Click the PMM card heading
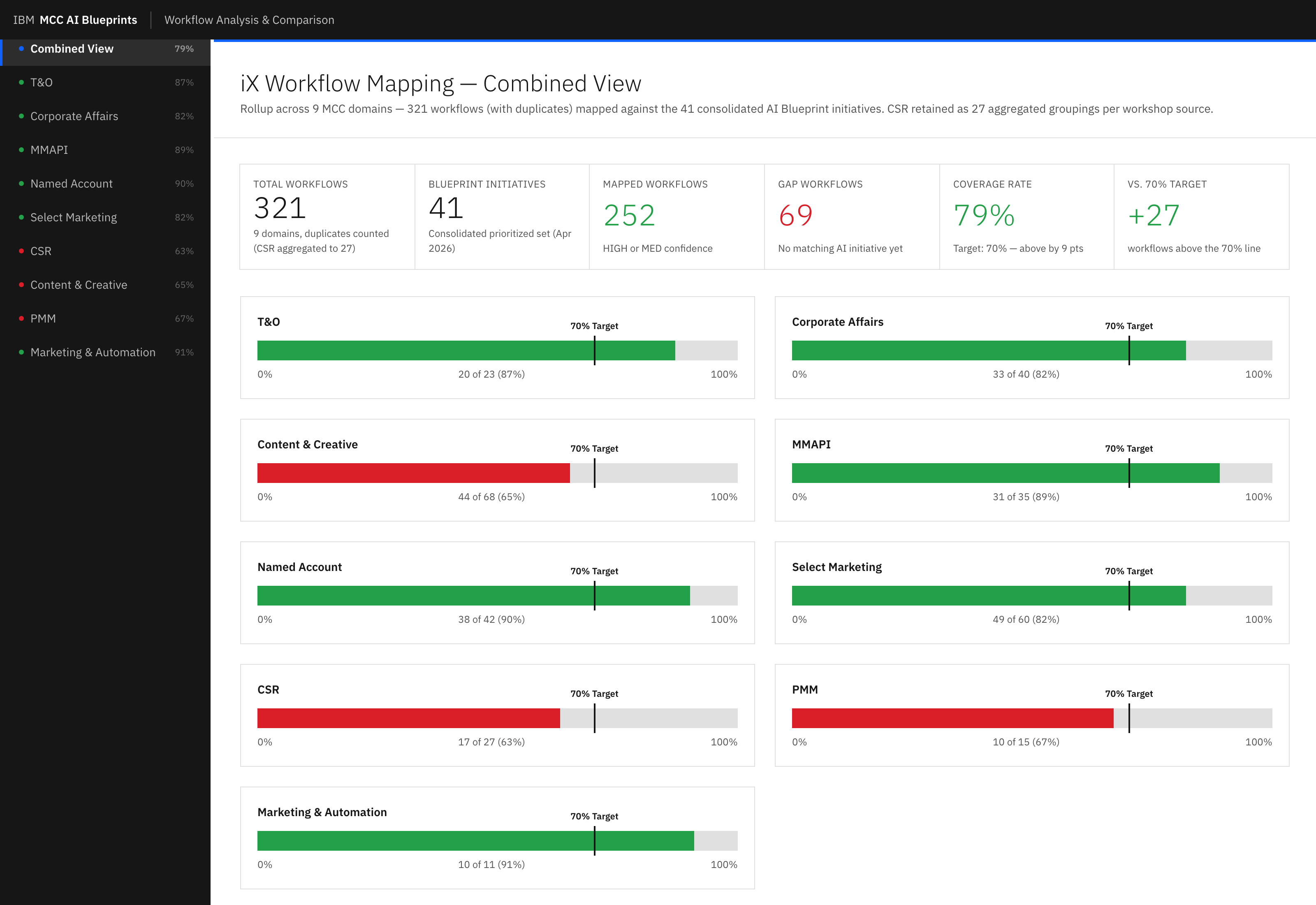The image size is (1316, 905). [805, 689]
